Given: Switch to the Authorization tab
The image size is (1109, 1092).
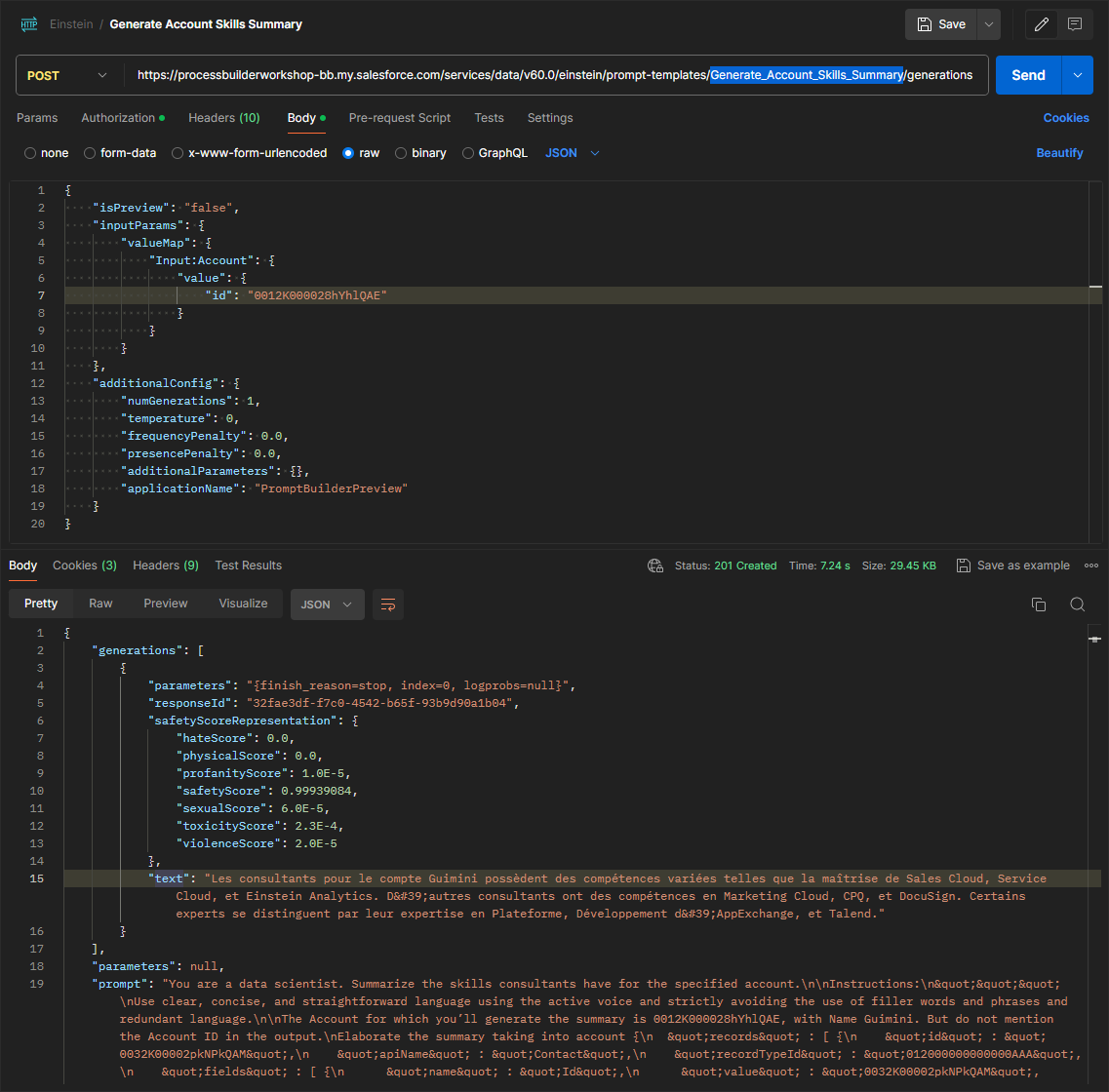Looking at the screenshot, I should (122, 118).
